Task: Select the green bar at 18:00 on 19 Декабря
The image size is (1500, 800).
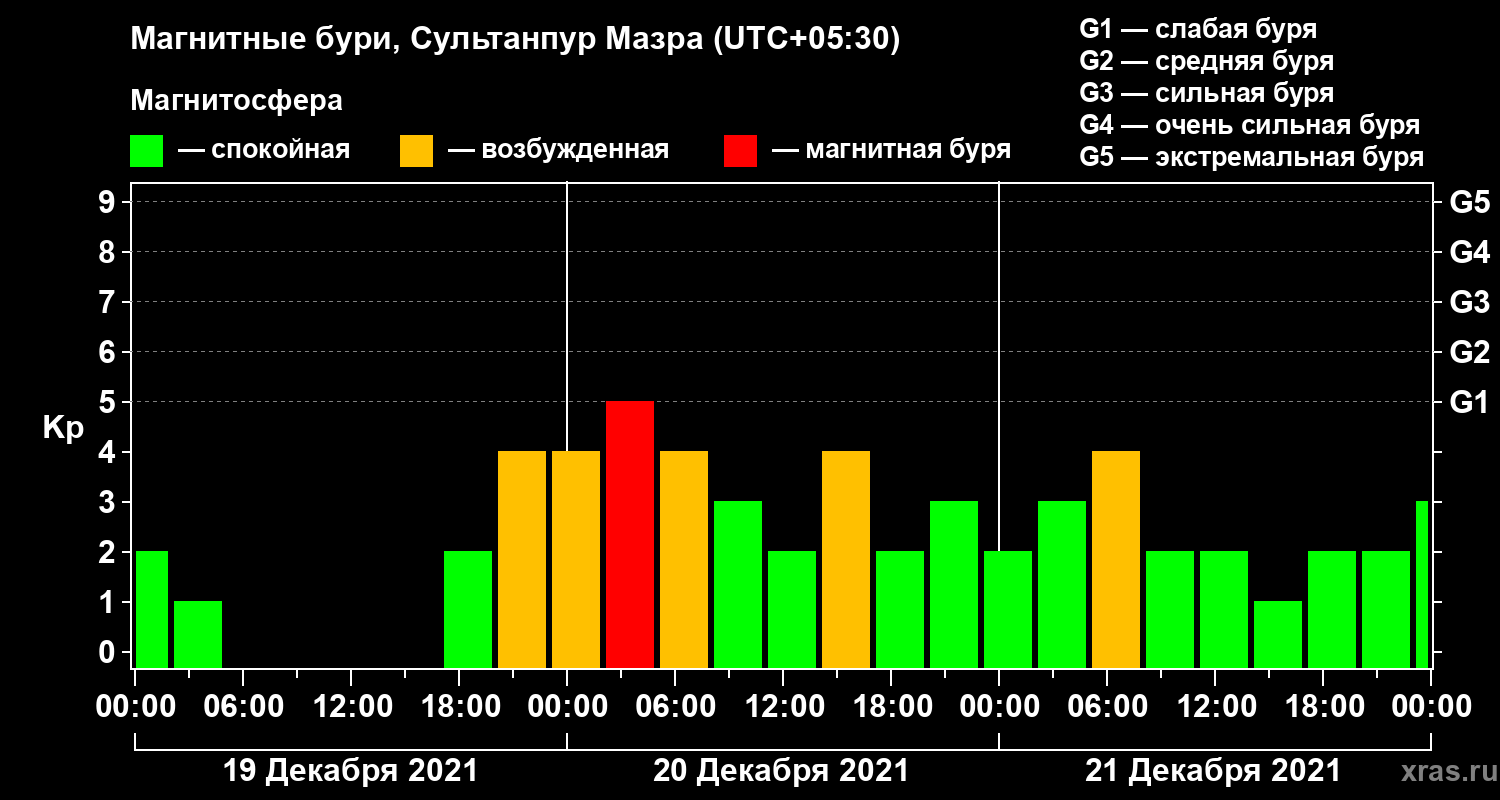Action: 468,609
